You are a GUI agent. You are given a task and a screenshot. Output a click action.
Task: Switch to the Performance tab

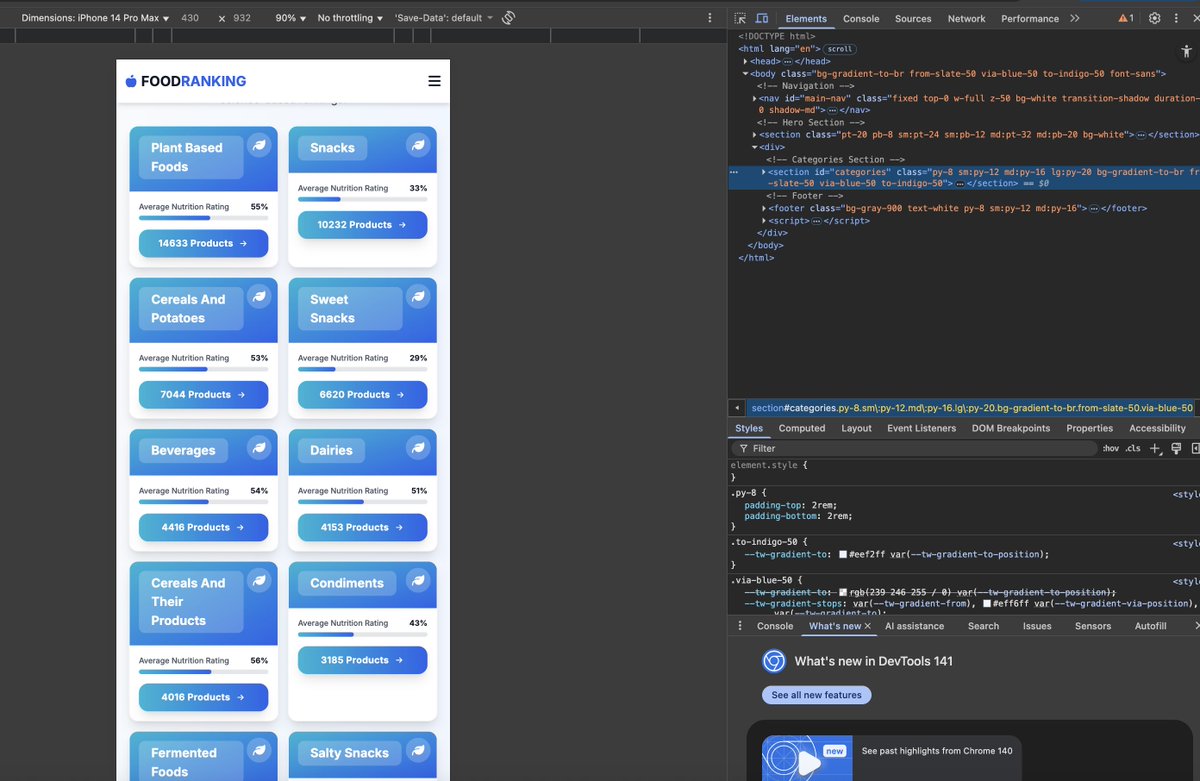(1030, 18)
